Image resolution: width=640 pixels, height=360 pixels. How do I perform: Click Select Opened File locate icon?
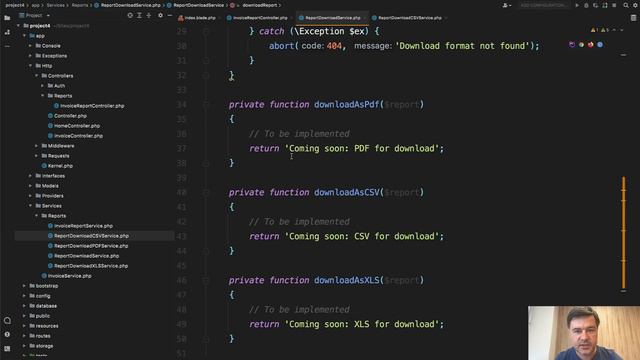[x=130, y=16]
